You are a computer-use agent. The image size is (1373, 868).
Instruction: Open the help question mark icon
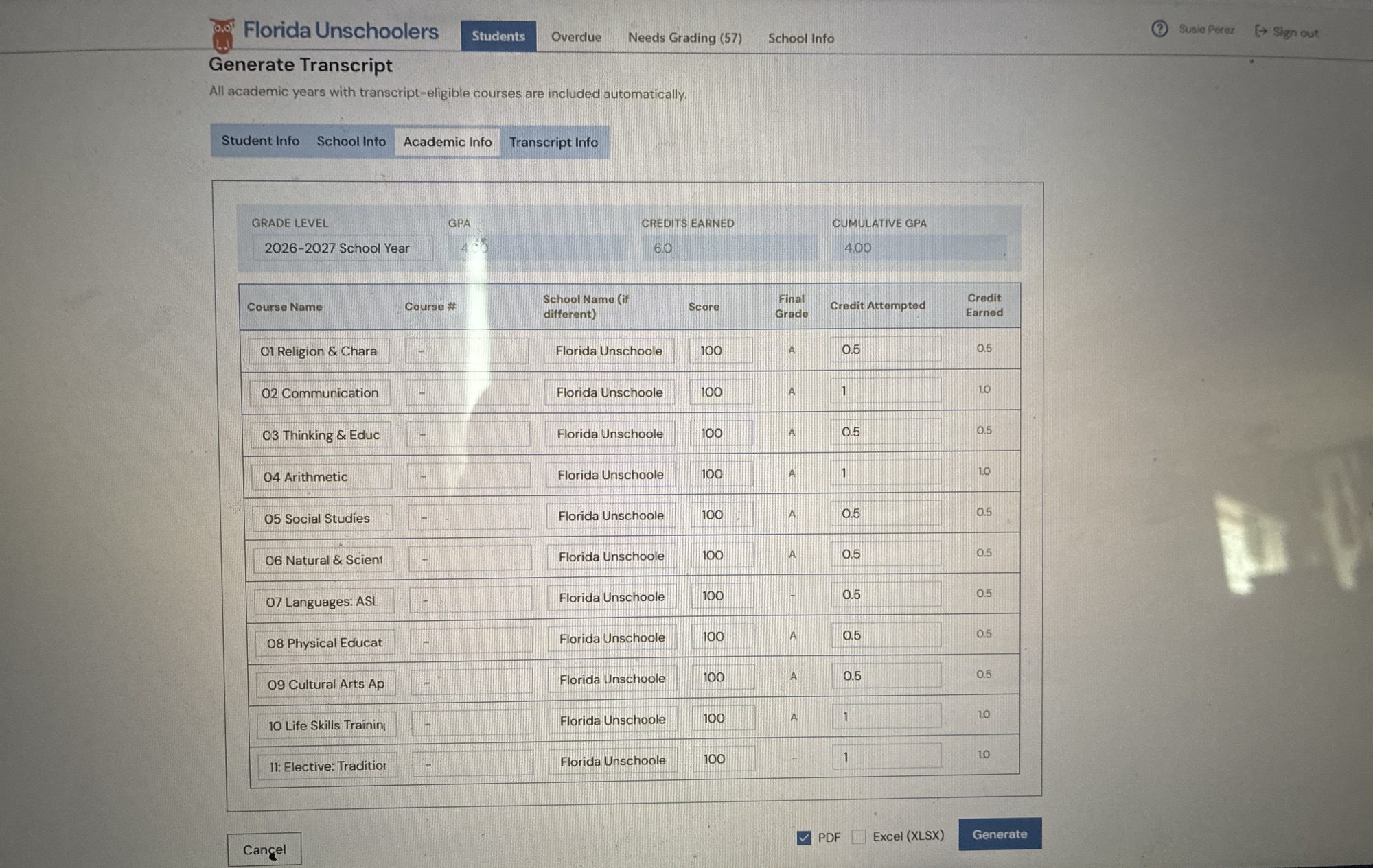tap(1159, 29)
